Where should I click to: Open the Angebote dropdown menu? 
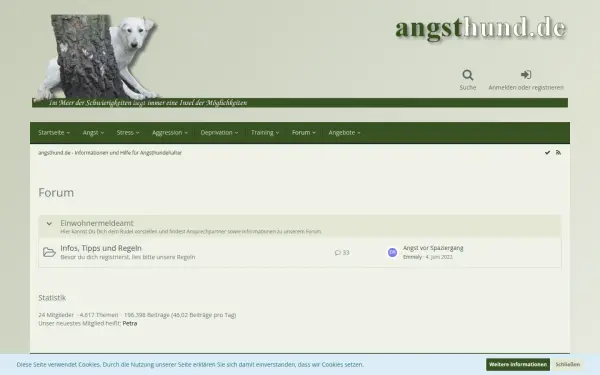[344, 133]
